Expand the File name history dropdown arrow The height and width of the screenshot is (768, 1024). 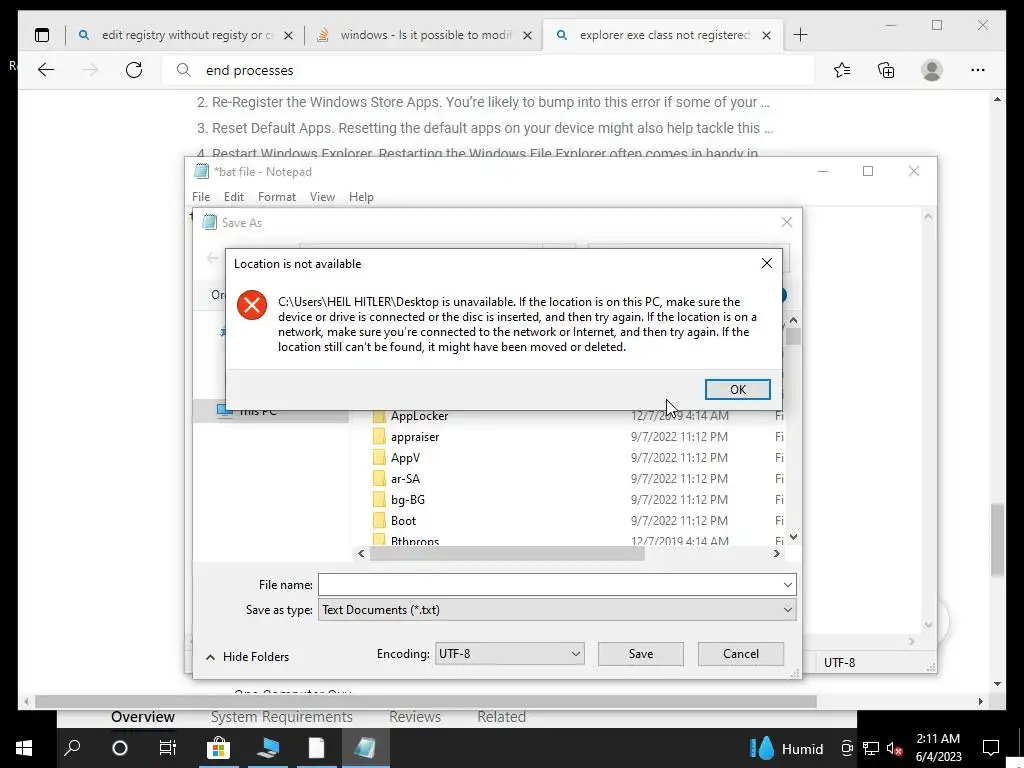click(788, 584)
